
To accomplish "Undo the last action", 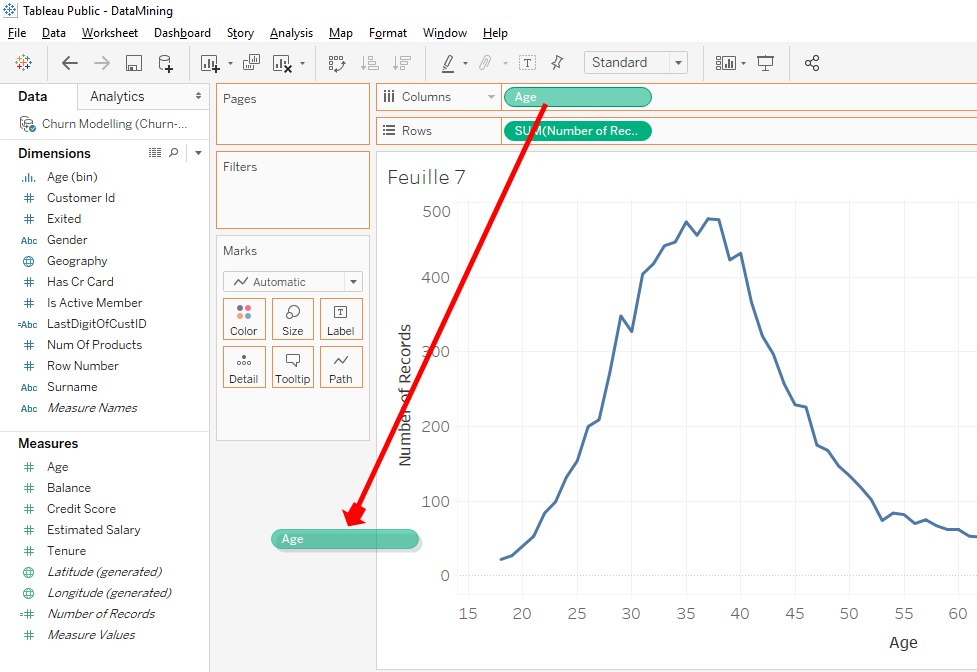I will click(69, 62).
